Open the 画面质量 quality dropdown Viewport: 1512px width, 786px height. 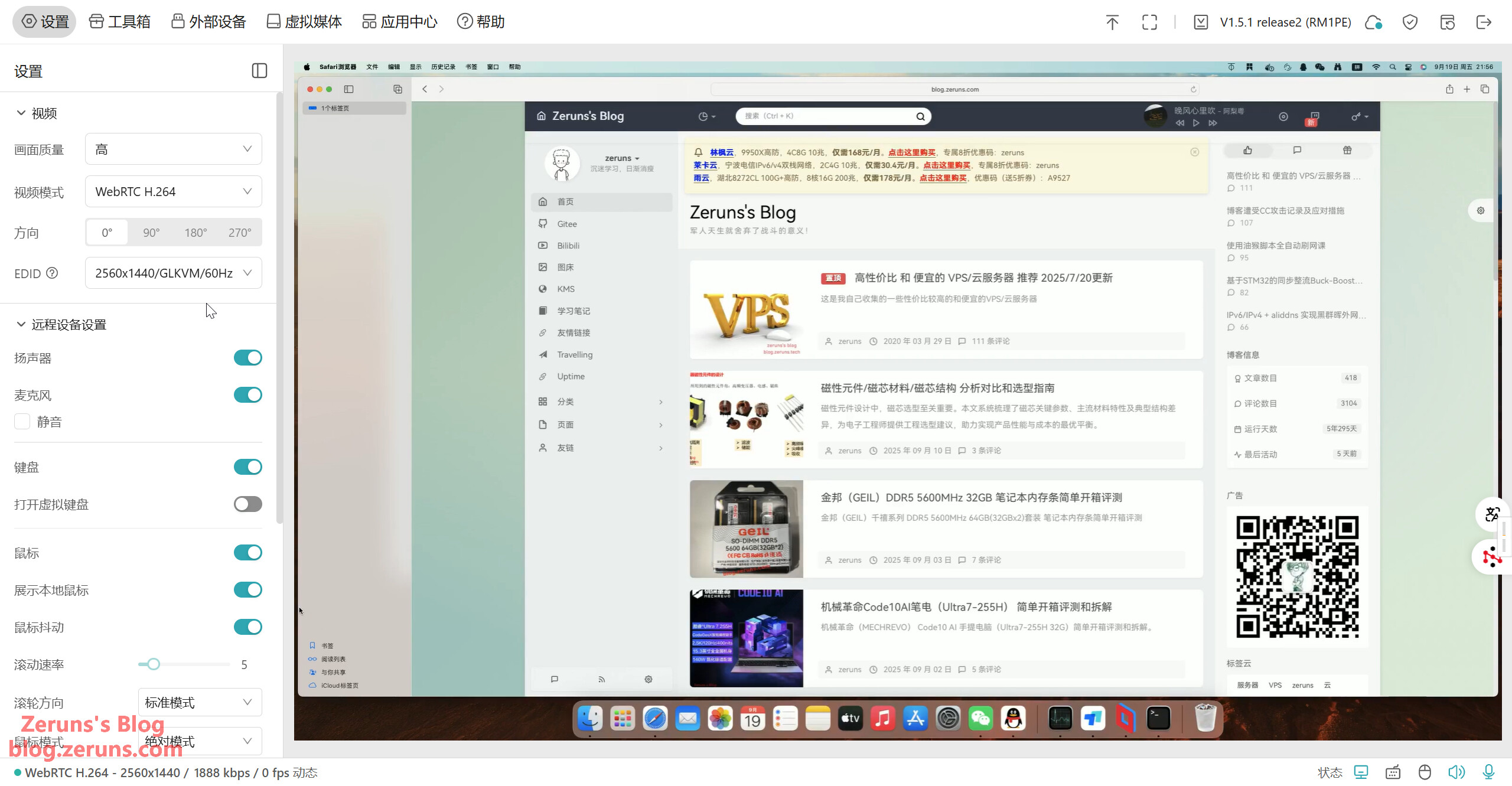173,149
